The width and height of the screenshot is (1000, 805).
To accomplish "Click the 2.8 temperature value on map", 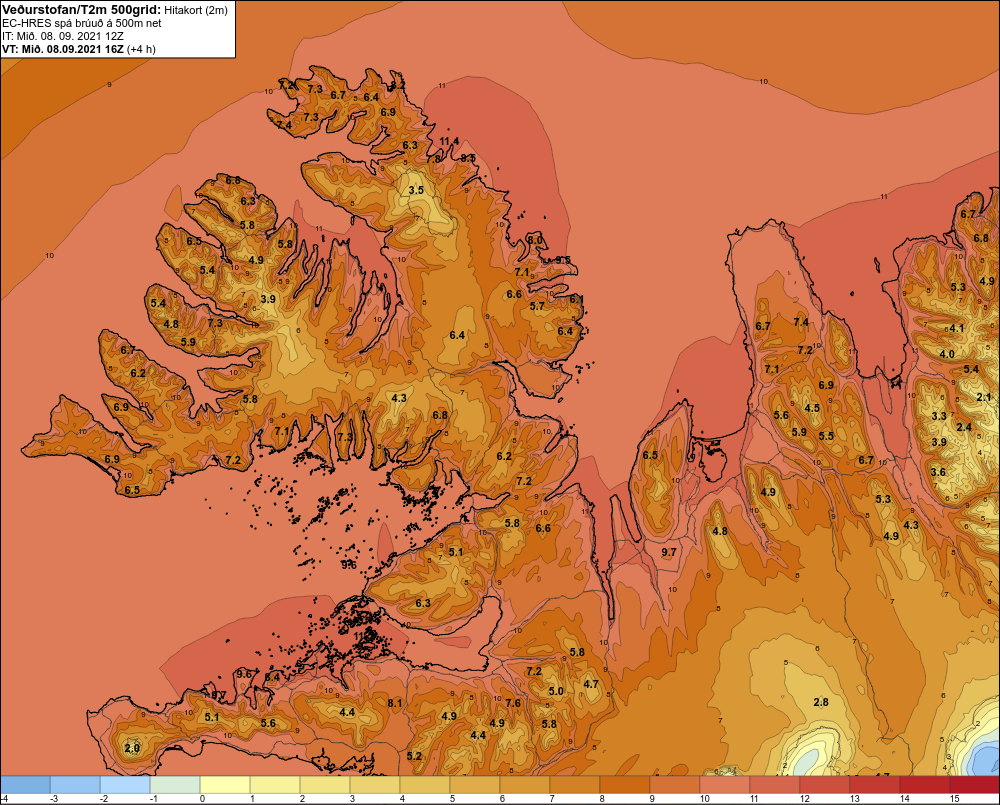I will (821, 702).
